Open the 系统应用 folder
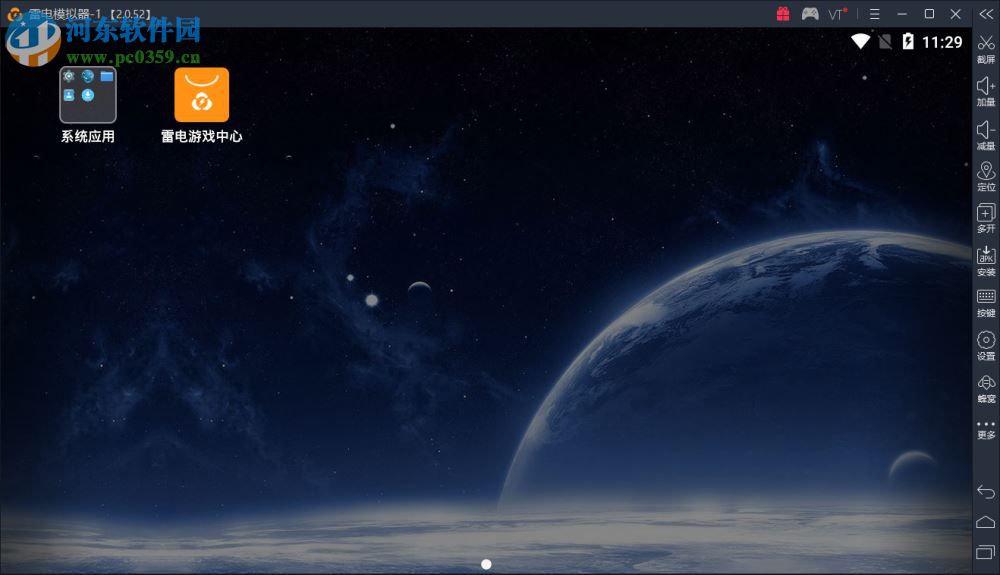Screen dimensions: 1000x575 click(x=88, y=95)
